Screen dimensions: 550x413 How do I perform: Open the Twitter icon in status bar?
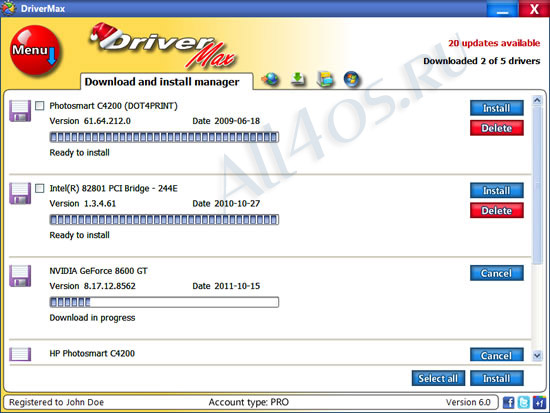[x=524, y=402]
